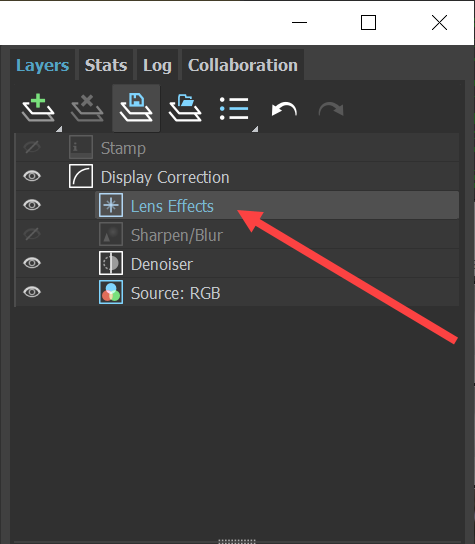
Task: Click the greyed redo arrow icon
Action: pos(331,109)
